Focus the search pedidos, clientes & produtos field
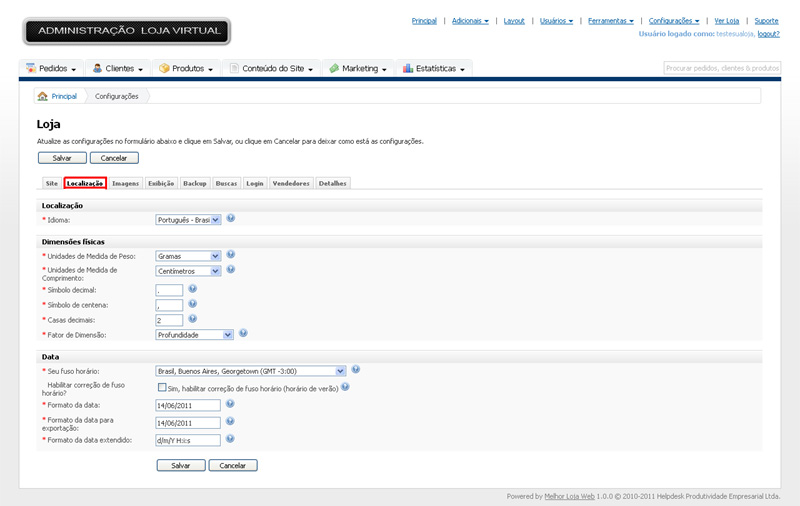 point(722,68)
